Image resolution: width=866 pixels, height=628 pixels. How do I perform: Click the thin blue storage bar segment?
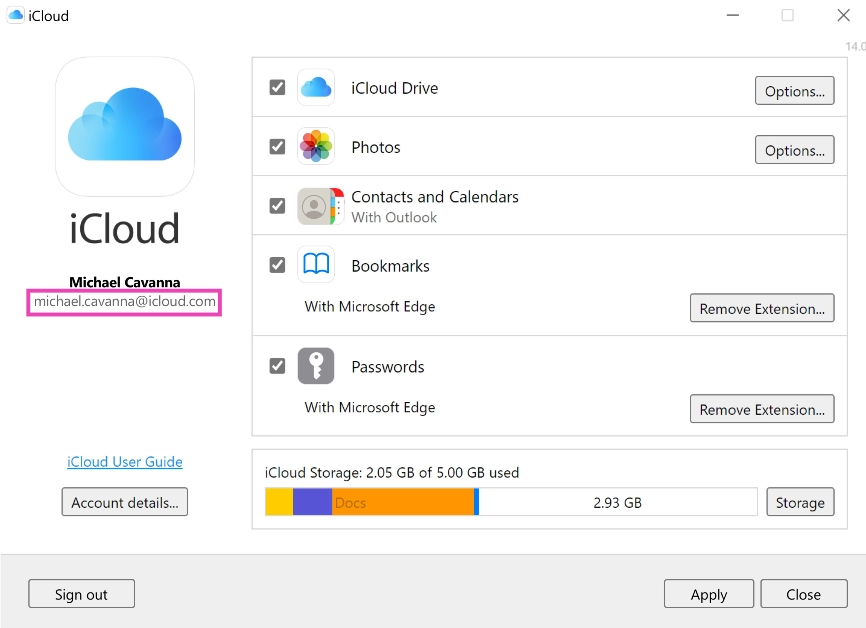[476, 502]
